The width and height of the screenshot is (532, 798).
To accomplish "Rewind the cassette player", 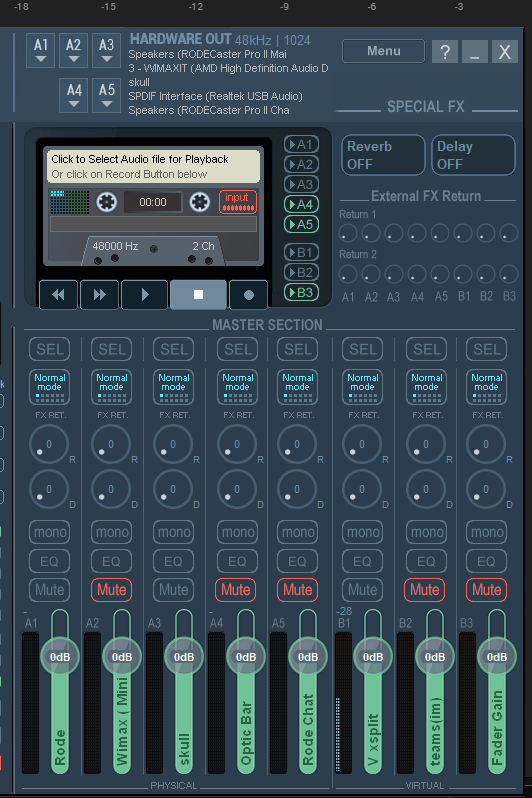I will click(x=59, y=295).
